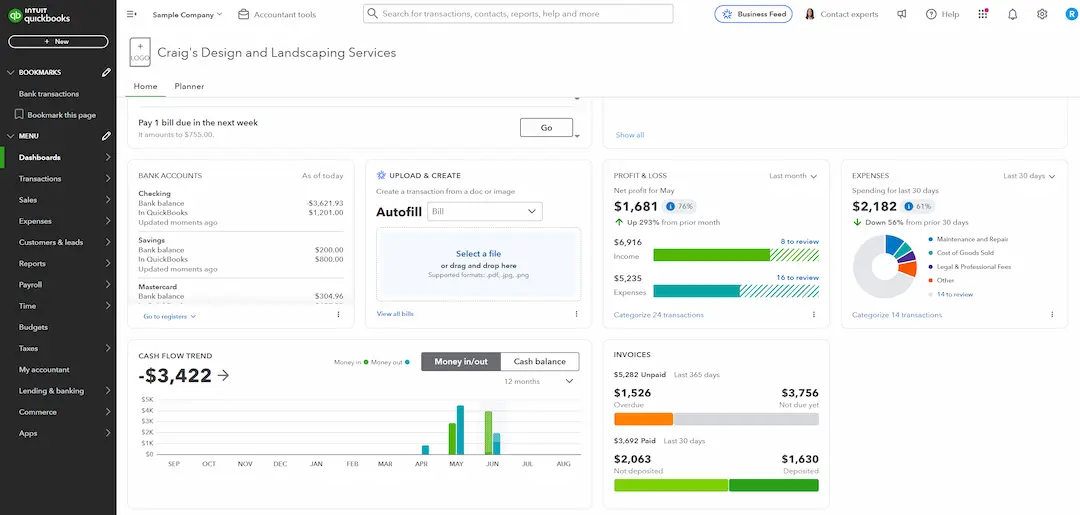Open the user profile avatar R

tap(1070, 14)
